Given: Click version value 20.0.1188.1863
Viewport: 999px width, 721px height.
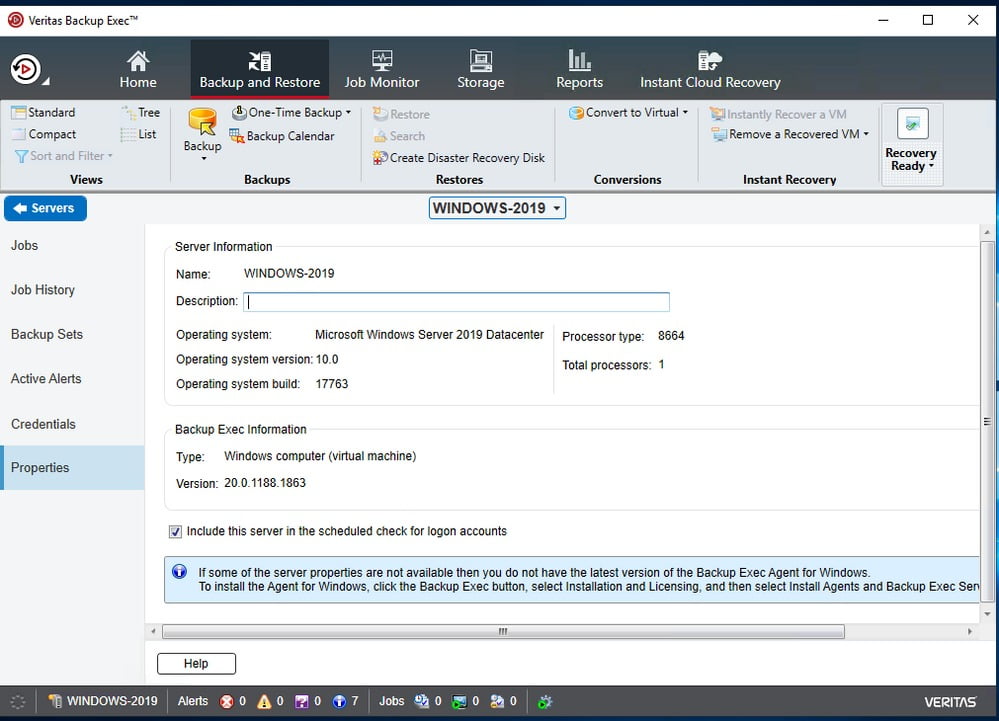Looking at the screenshot, I should 265,483.
